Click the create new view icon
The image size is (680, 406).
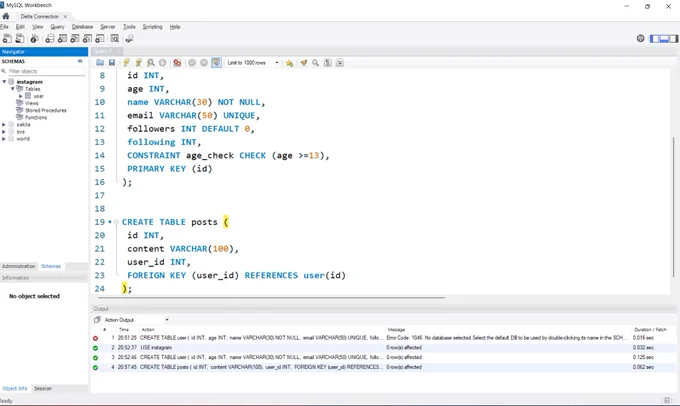[75, 39]
